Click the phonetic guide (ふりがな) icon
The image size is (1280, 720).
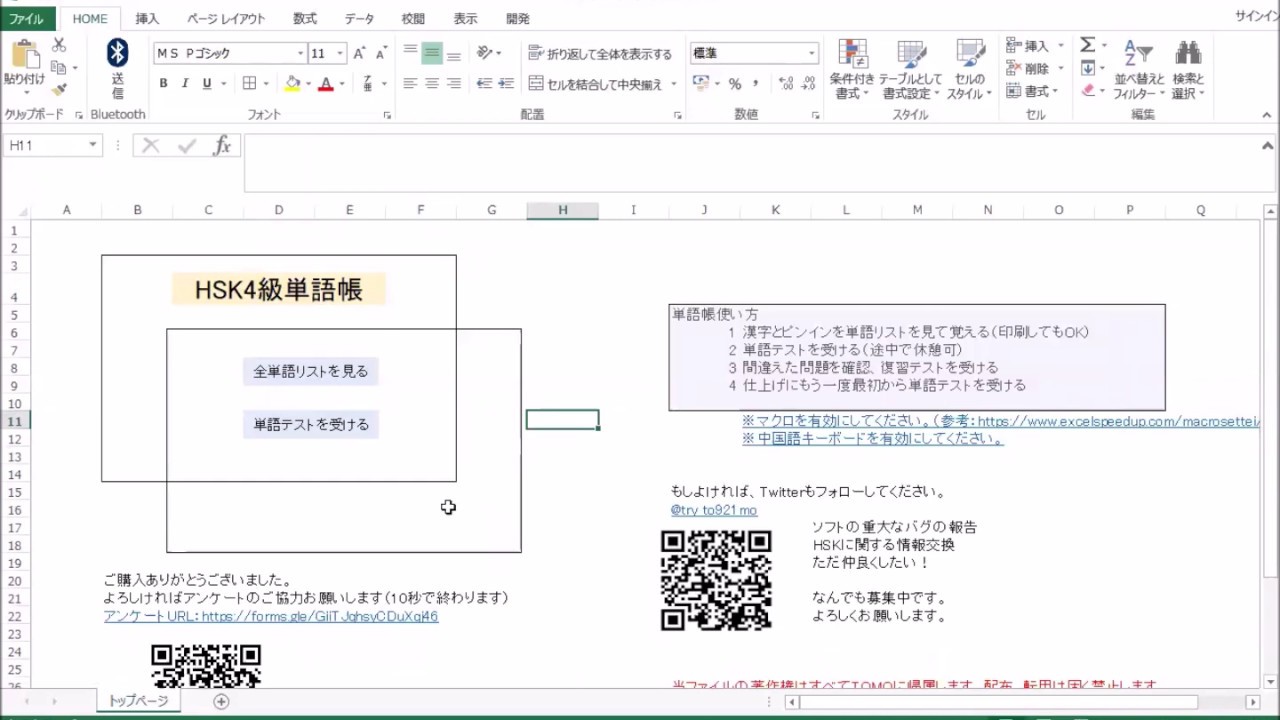click(368, 83)
